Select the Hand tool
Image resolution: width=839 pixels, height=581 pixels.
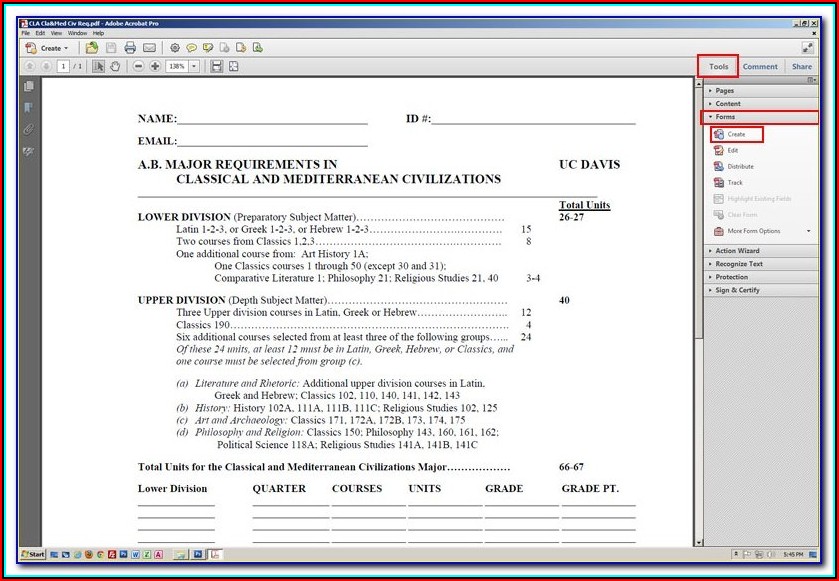116,66
